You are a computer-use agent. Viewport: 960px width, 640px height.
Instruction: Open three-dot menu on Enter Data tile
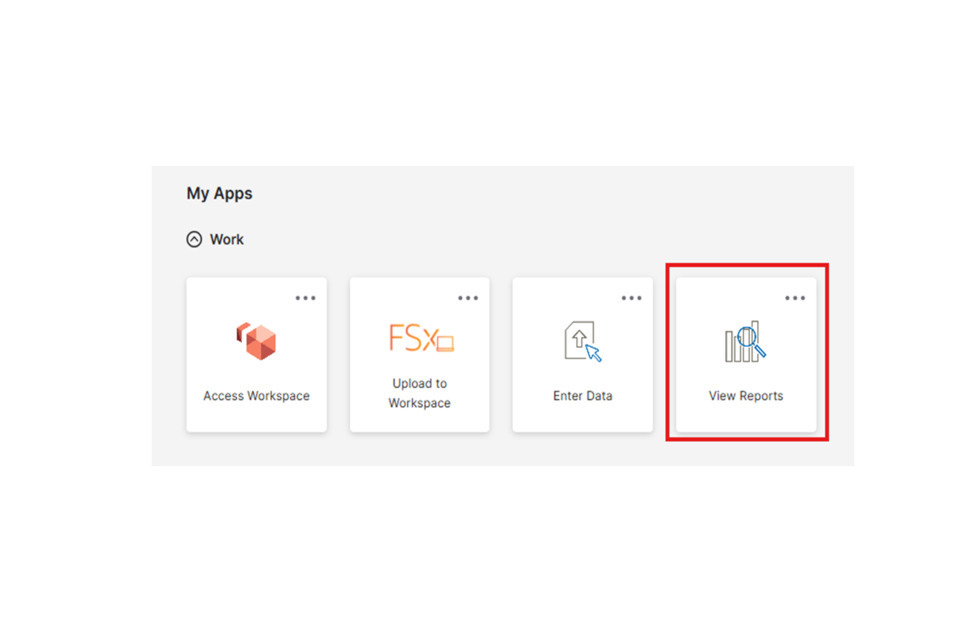(631, 298)
